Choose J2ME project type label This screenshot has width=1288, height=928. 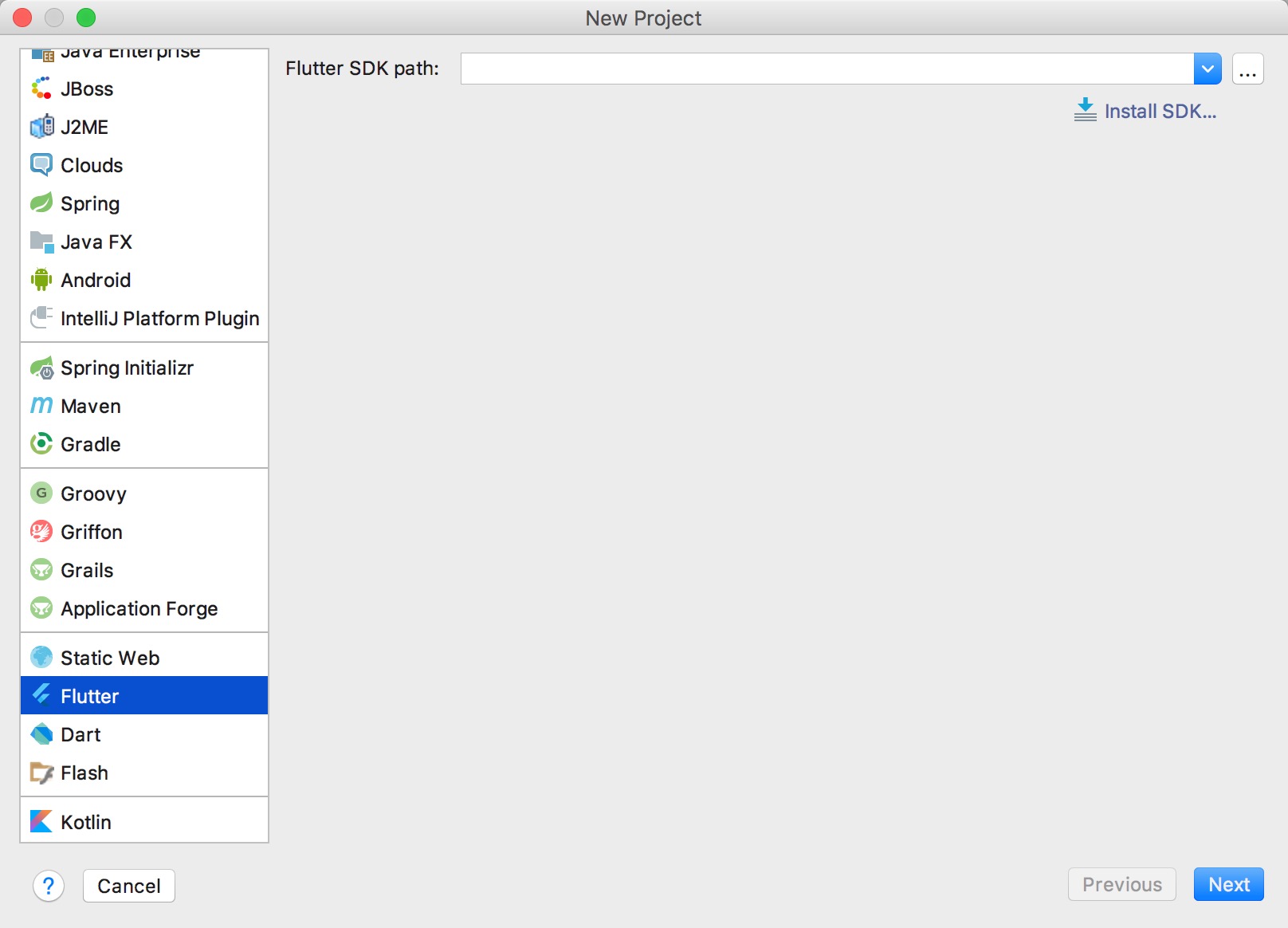pos(84,128)
